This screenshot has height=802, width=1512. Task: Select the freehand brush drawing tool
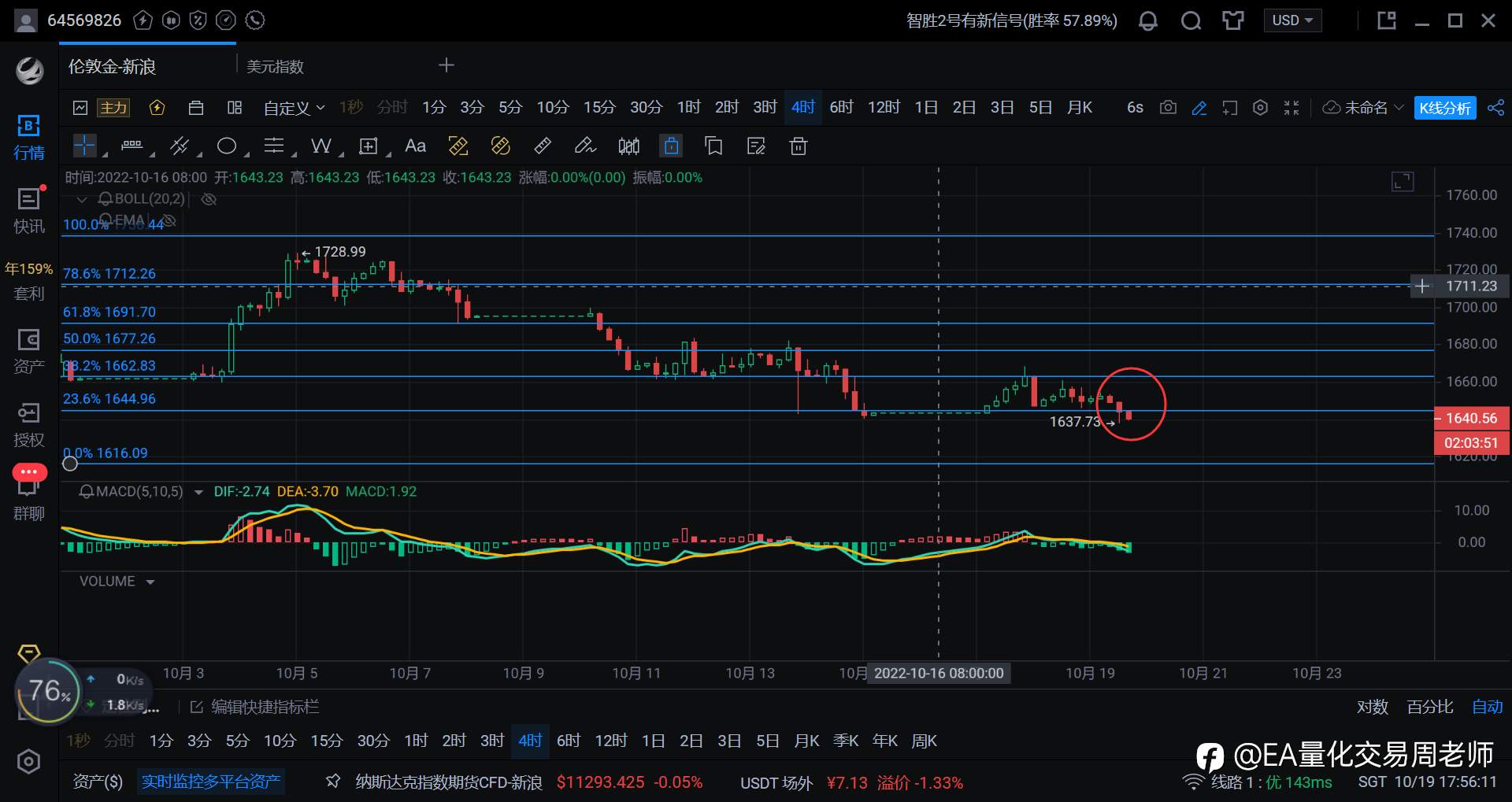pyautogui.click(x=585, y=146)
